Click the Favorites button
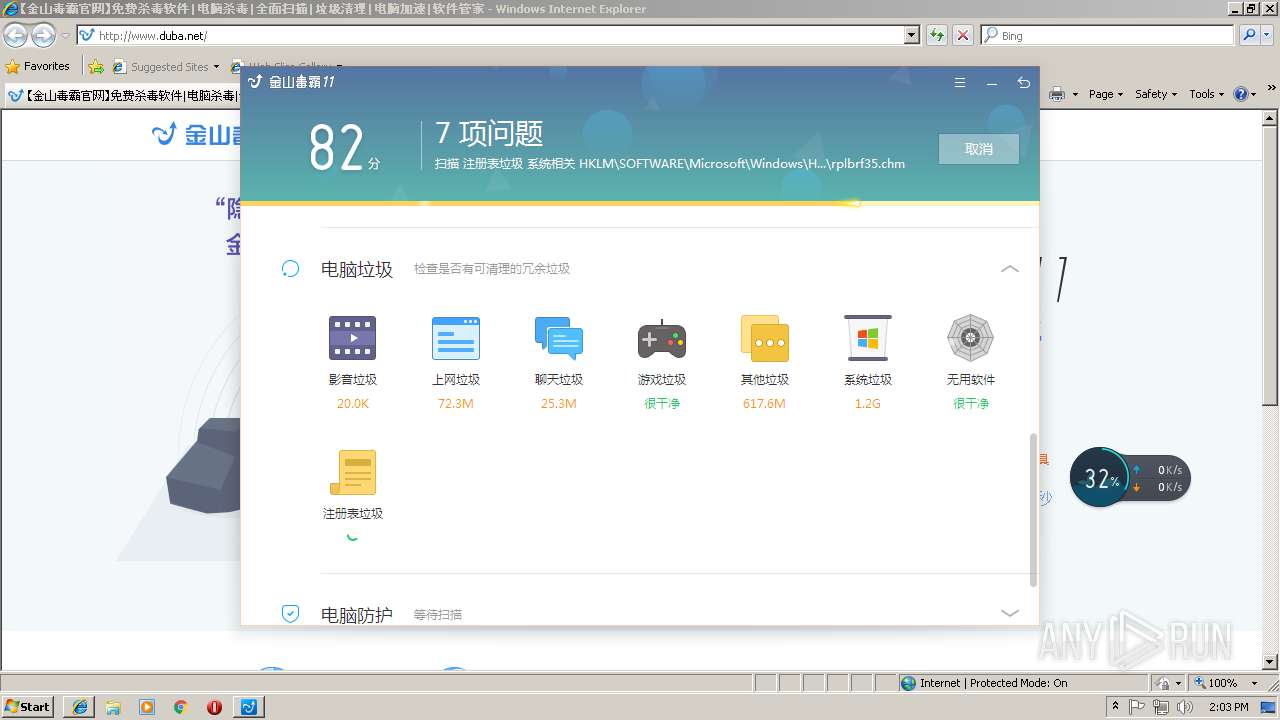Viewport: 1280px width, 720px height. click(x=38, y=66)
